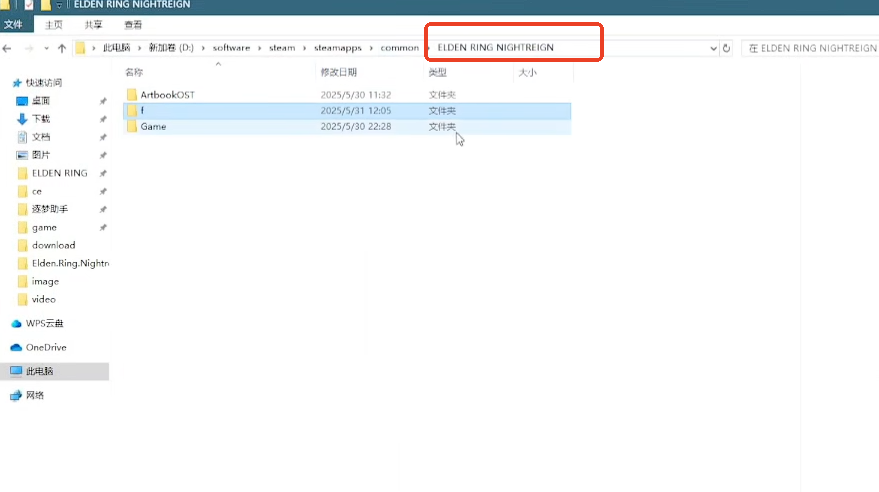Open OneDrive in navigation pane
The width and height of the screenshot is (879, 492).
[x=46, y=347]
